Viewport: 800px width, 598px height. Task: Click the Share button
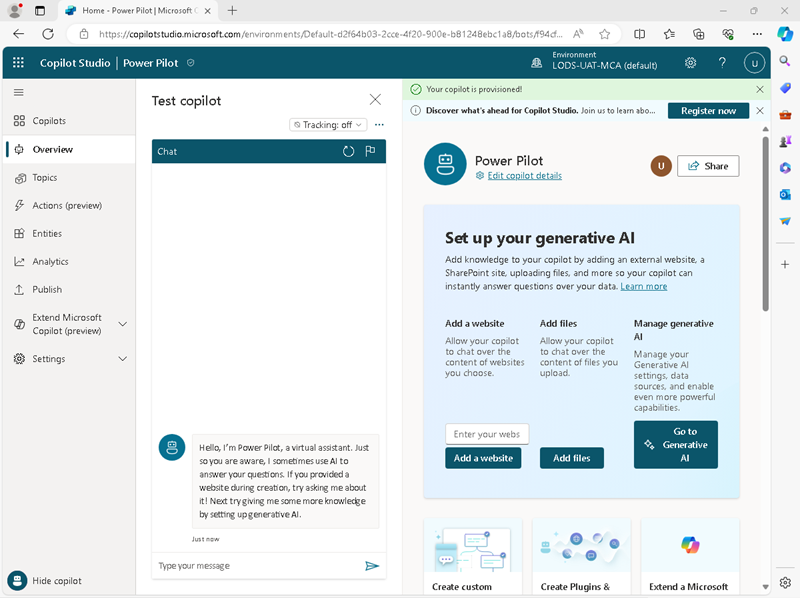[708, 166]
